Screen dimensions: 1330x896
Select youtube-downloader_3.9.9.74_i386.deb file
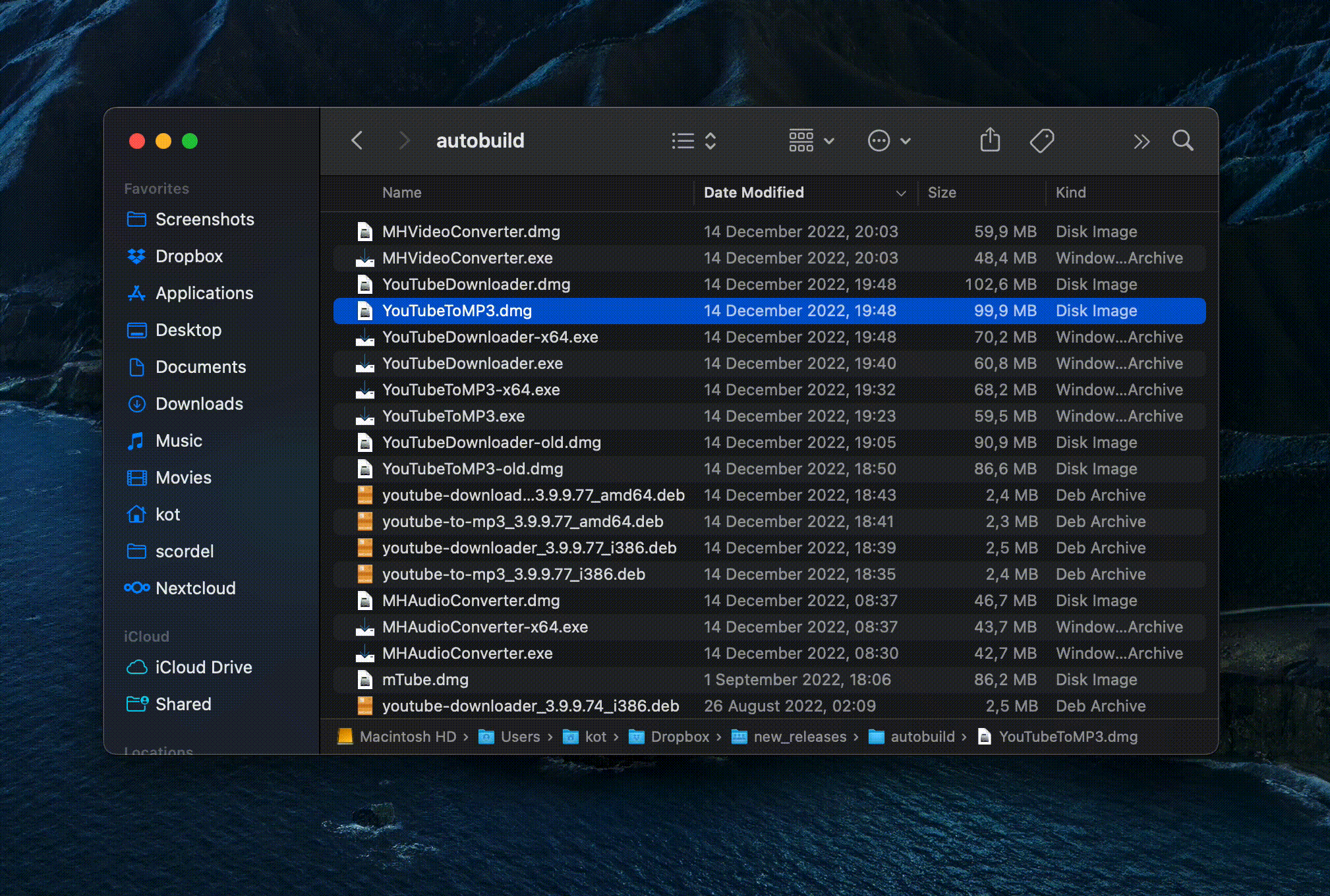pyautogui.click(x=769, y=706)
